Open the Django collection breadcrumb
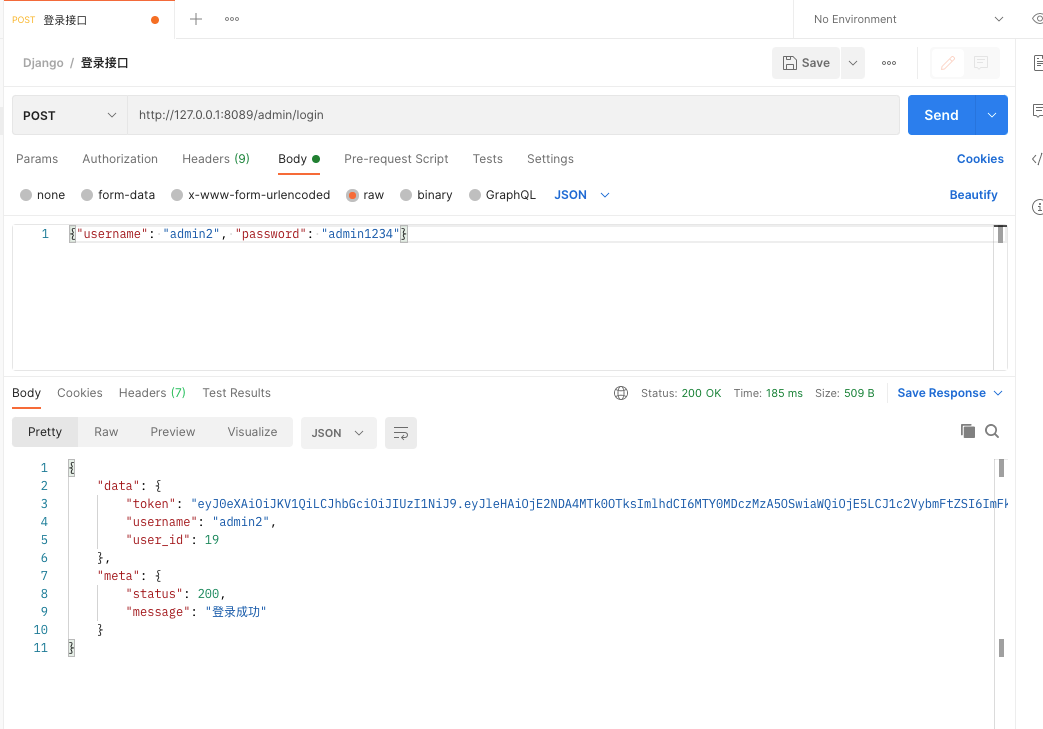This screenshot has height=729, width=1043. [x=43, y=63]
